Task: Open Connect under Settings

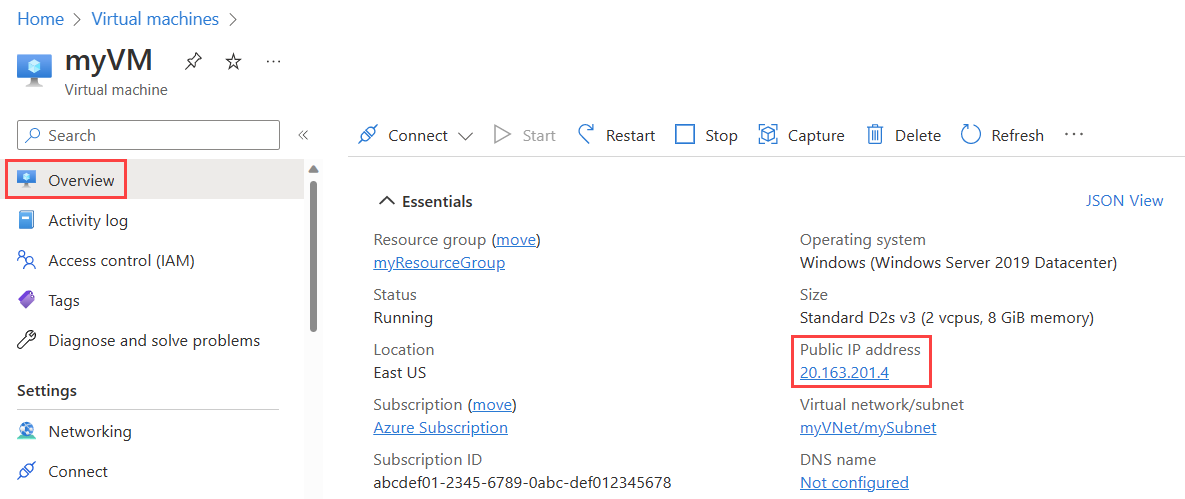Action: pyautogui.click(x=78, y=472)
